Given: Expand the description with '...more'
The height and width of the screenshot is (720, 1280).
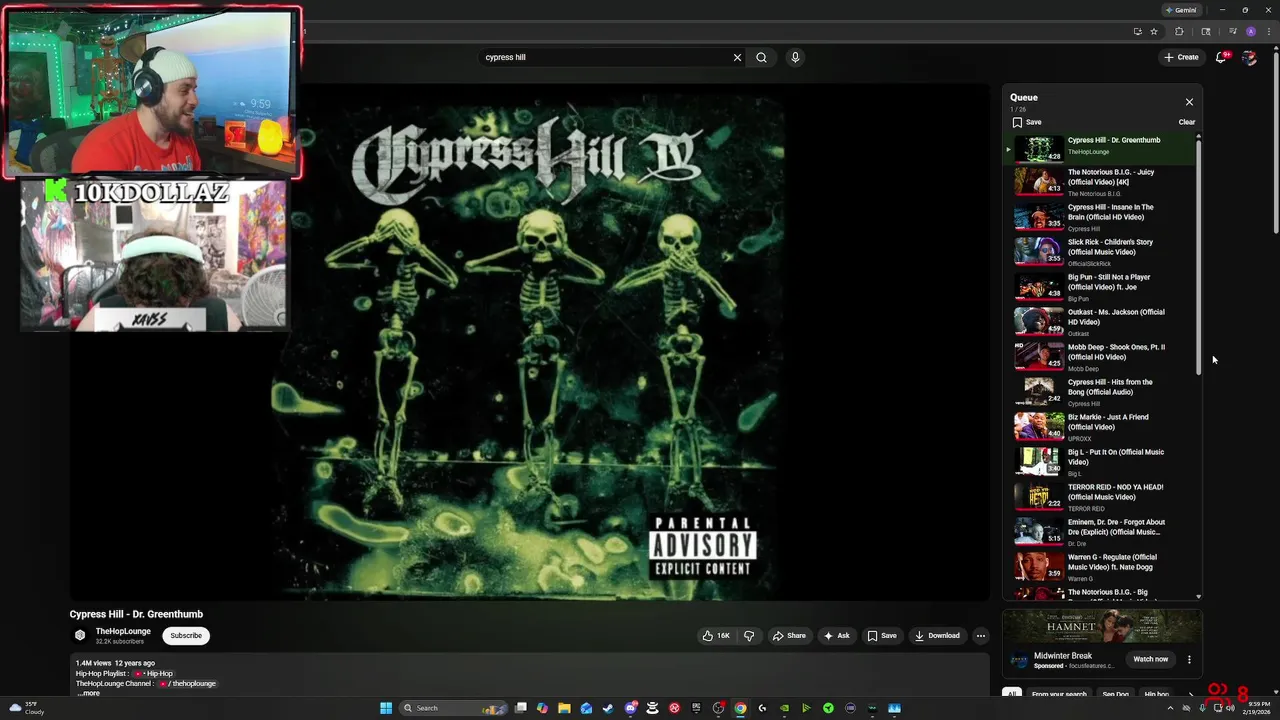Looking at the screenshot, I should [x=88, y=693].
